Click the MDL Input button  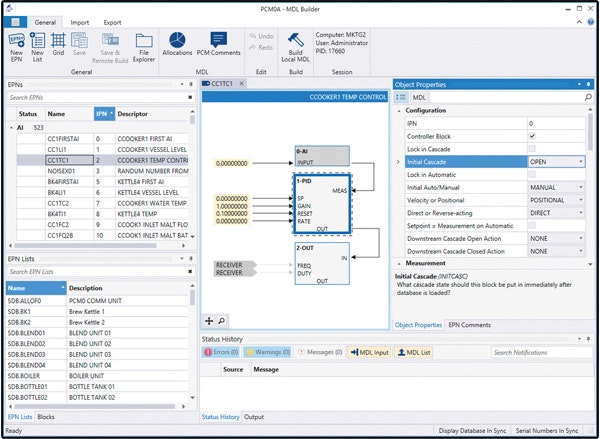coord(368,352)
